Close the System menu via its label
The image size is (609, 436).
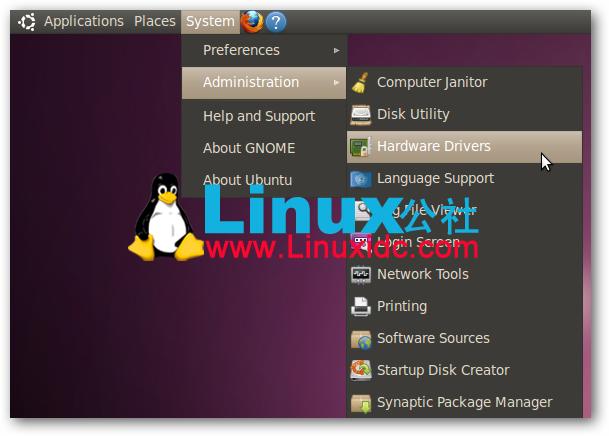(x=210, y=21)
